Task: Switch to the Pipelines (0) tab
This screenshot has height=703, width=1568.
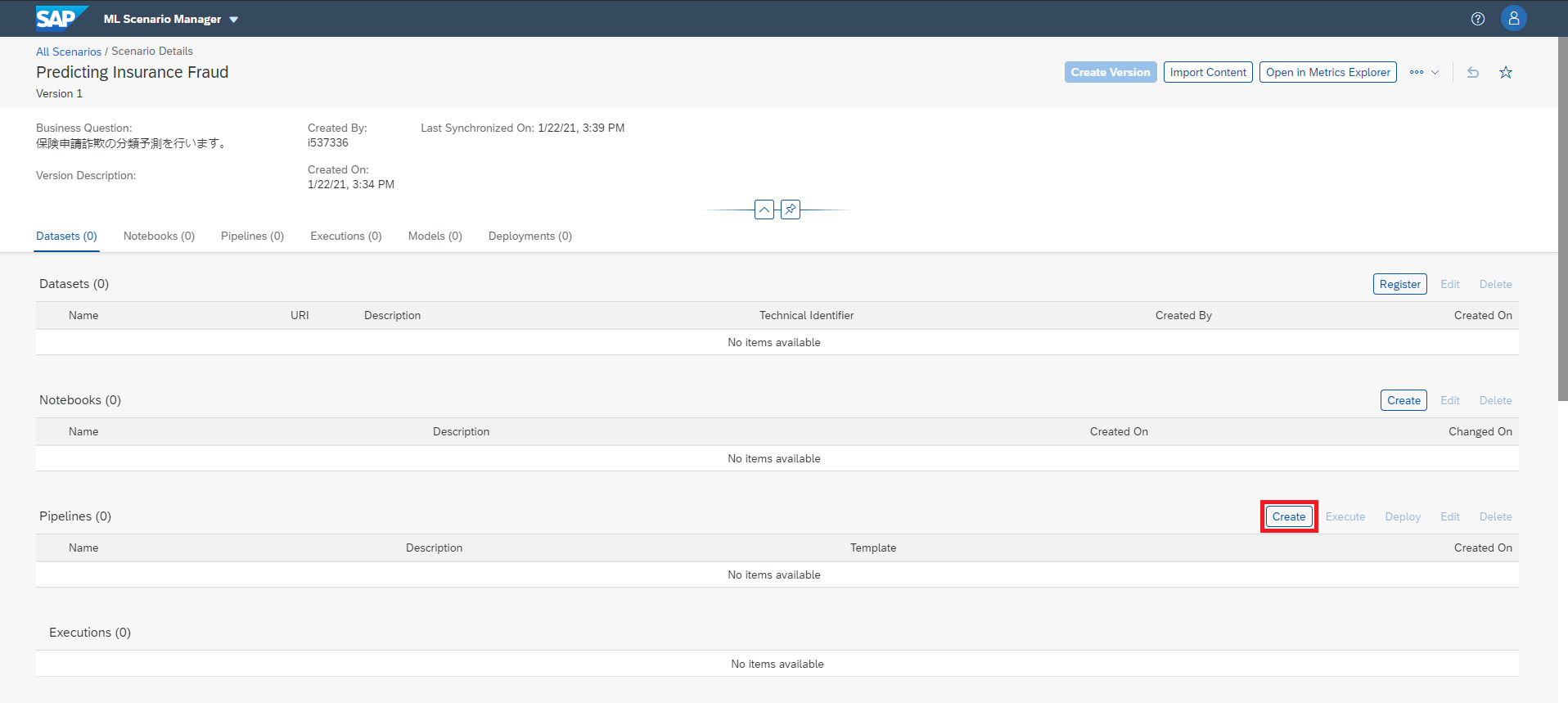Action: (x=252, y=236)
